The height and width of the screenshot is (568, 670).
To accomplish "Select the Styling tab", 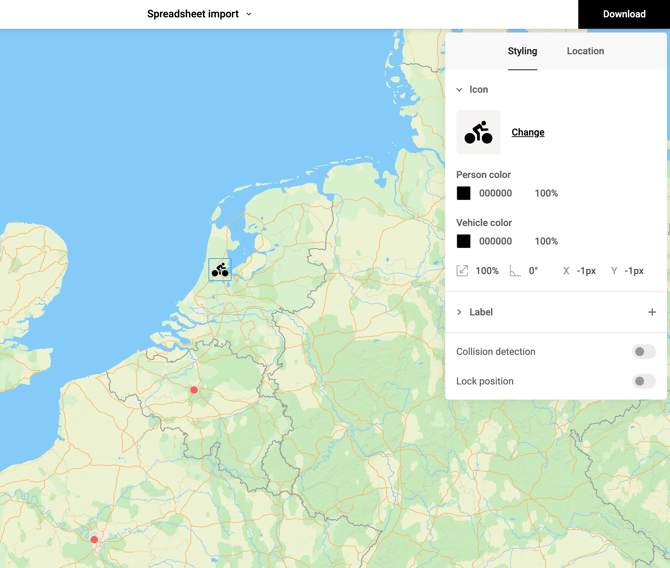I will (522, 51).
